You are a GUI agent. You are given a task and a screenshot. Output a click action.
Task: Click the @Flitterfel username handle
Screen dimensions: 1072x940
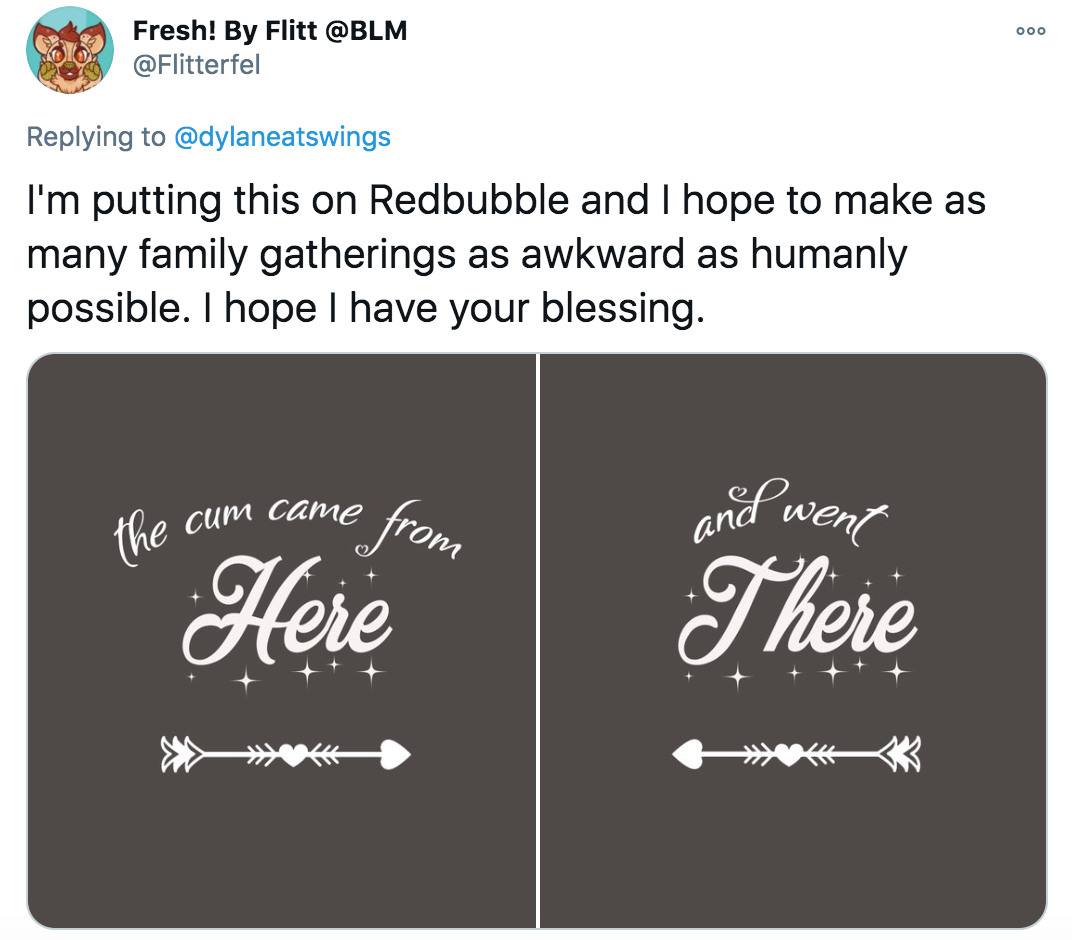pos(197,65)
